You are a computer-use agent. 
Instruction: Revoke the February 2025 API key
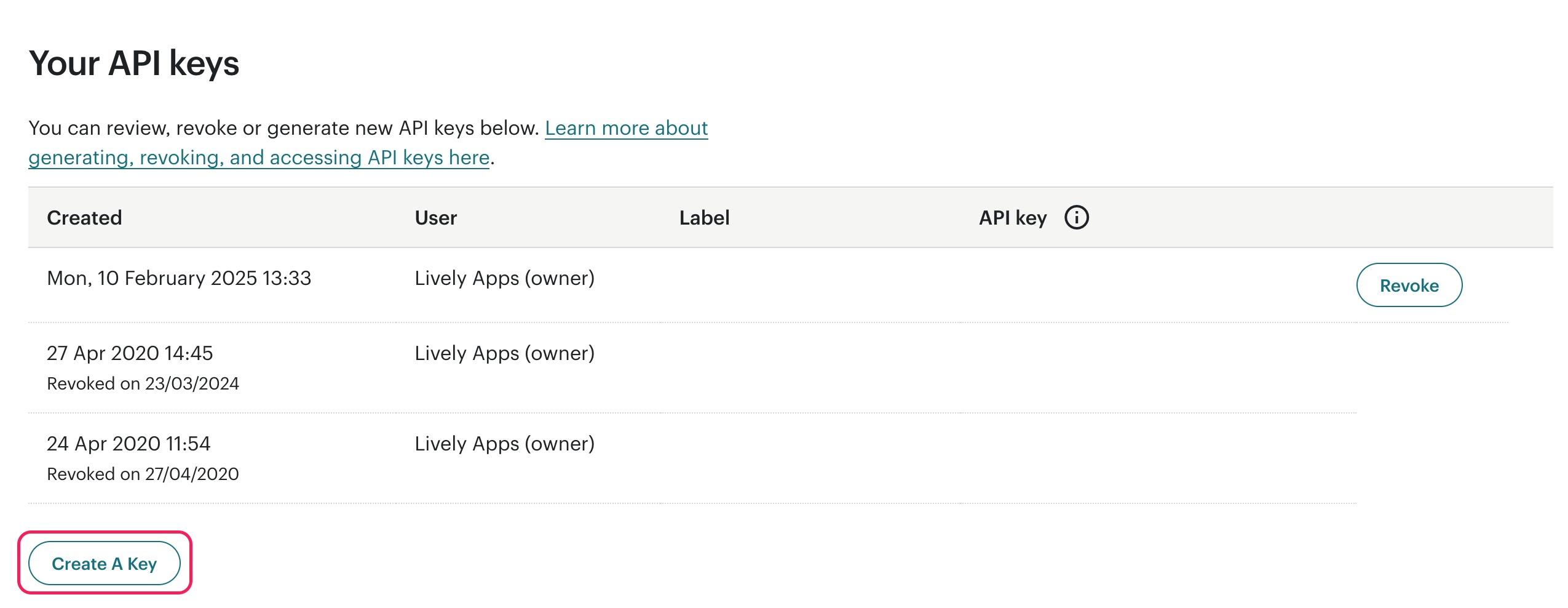tap(1409, 286)
